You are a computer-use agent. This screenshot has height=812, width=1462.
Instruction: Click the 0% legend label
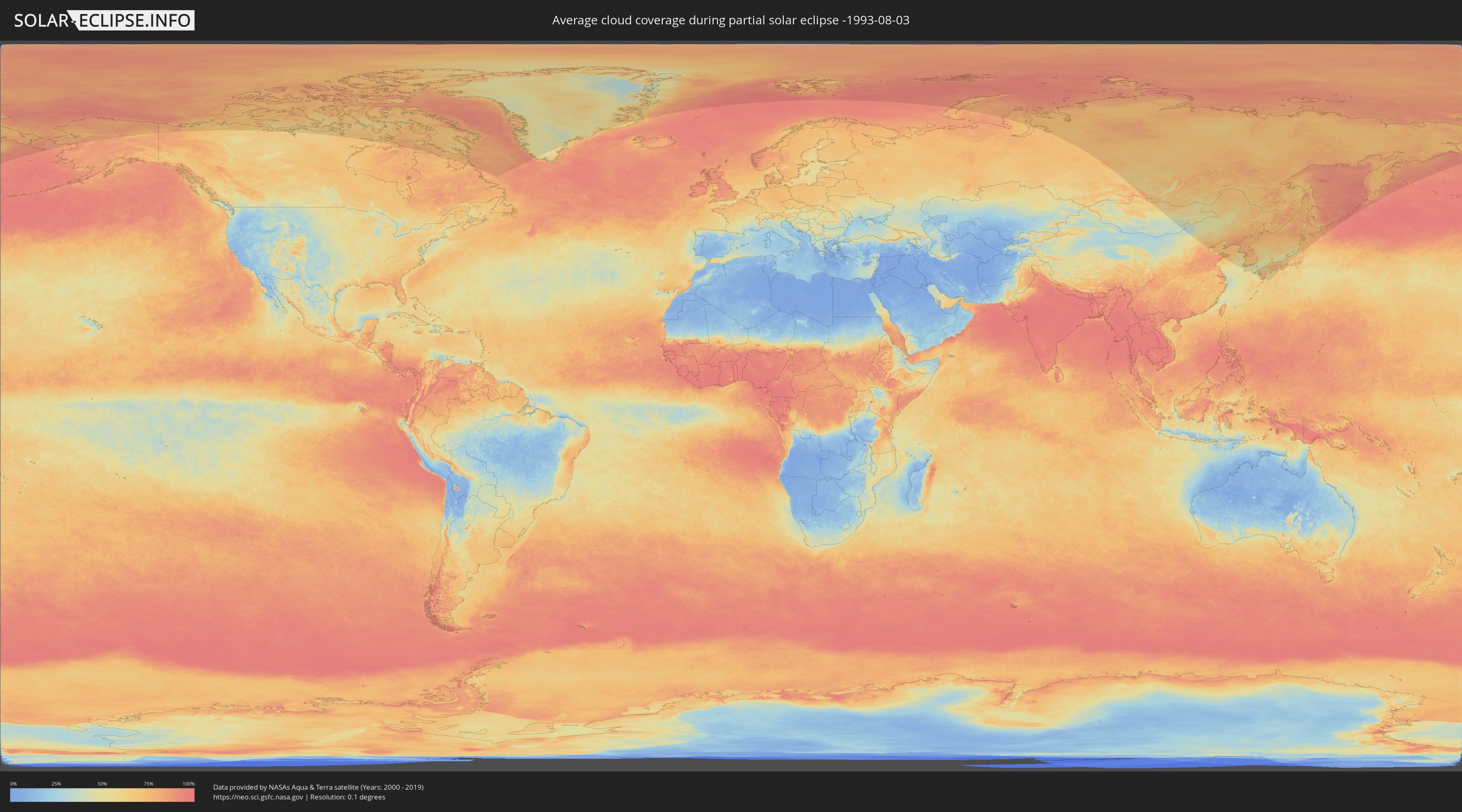[13, 784]
